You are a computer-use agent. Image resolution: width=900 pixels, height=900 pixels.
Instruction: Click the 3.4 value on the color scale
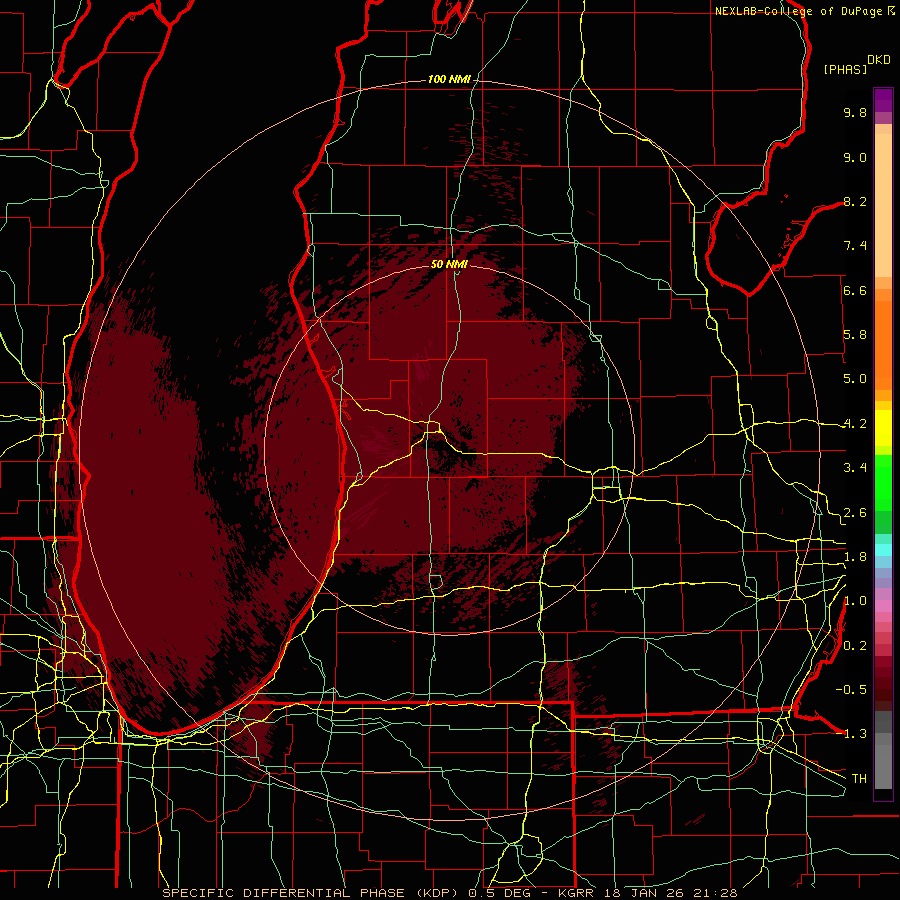[855, 468]
